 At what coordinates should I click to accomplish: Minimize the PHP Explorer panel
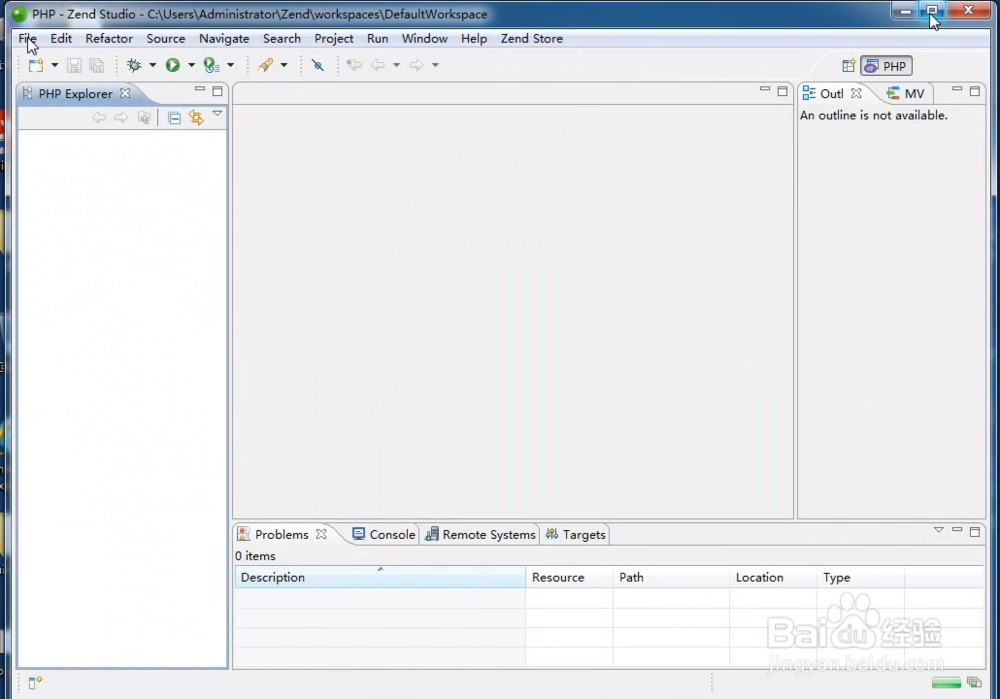pyautogui.click(x=200, y=89)
